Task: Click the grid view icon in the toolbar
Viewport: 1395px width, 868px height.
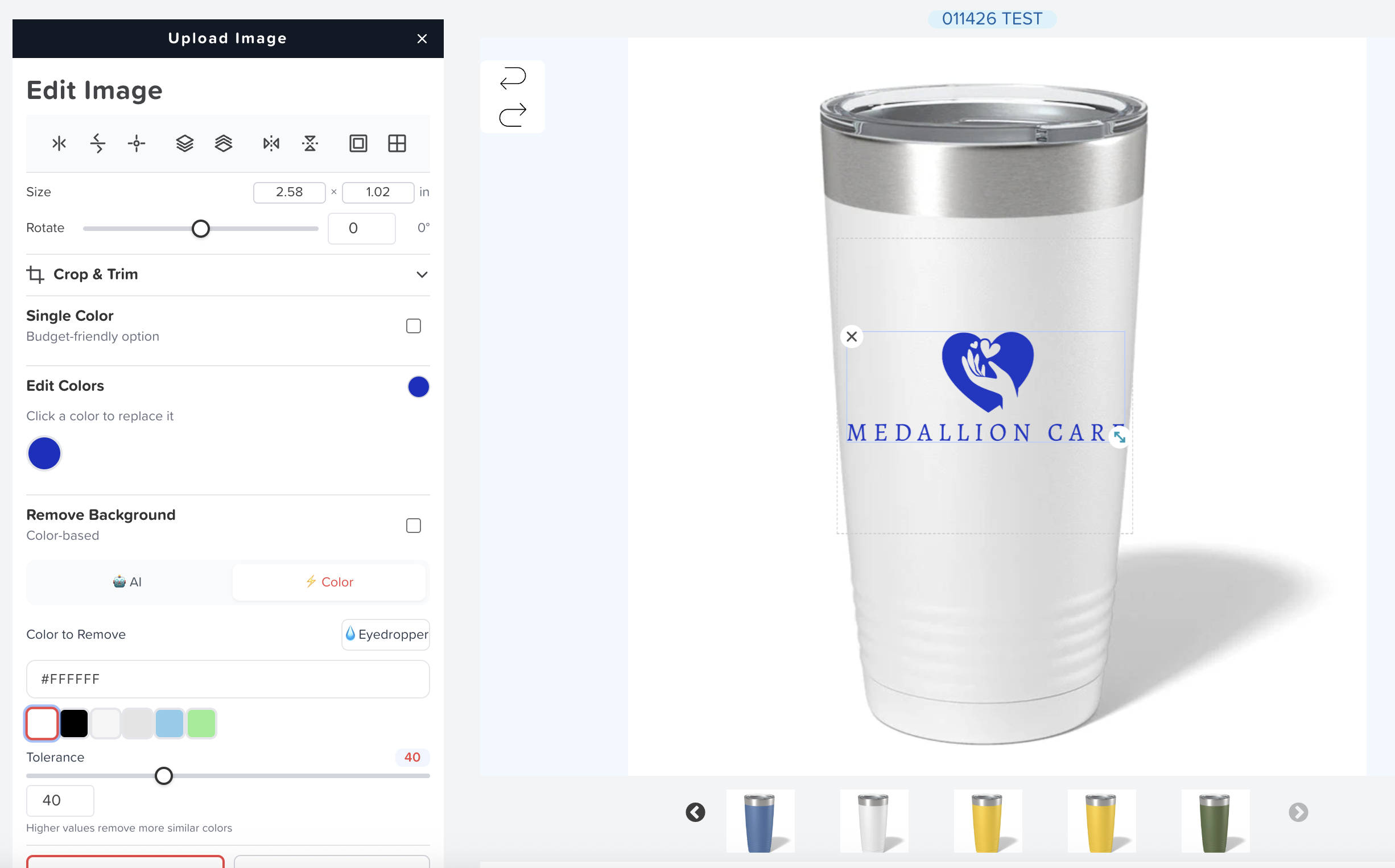Action: (x=397, y=143)
